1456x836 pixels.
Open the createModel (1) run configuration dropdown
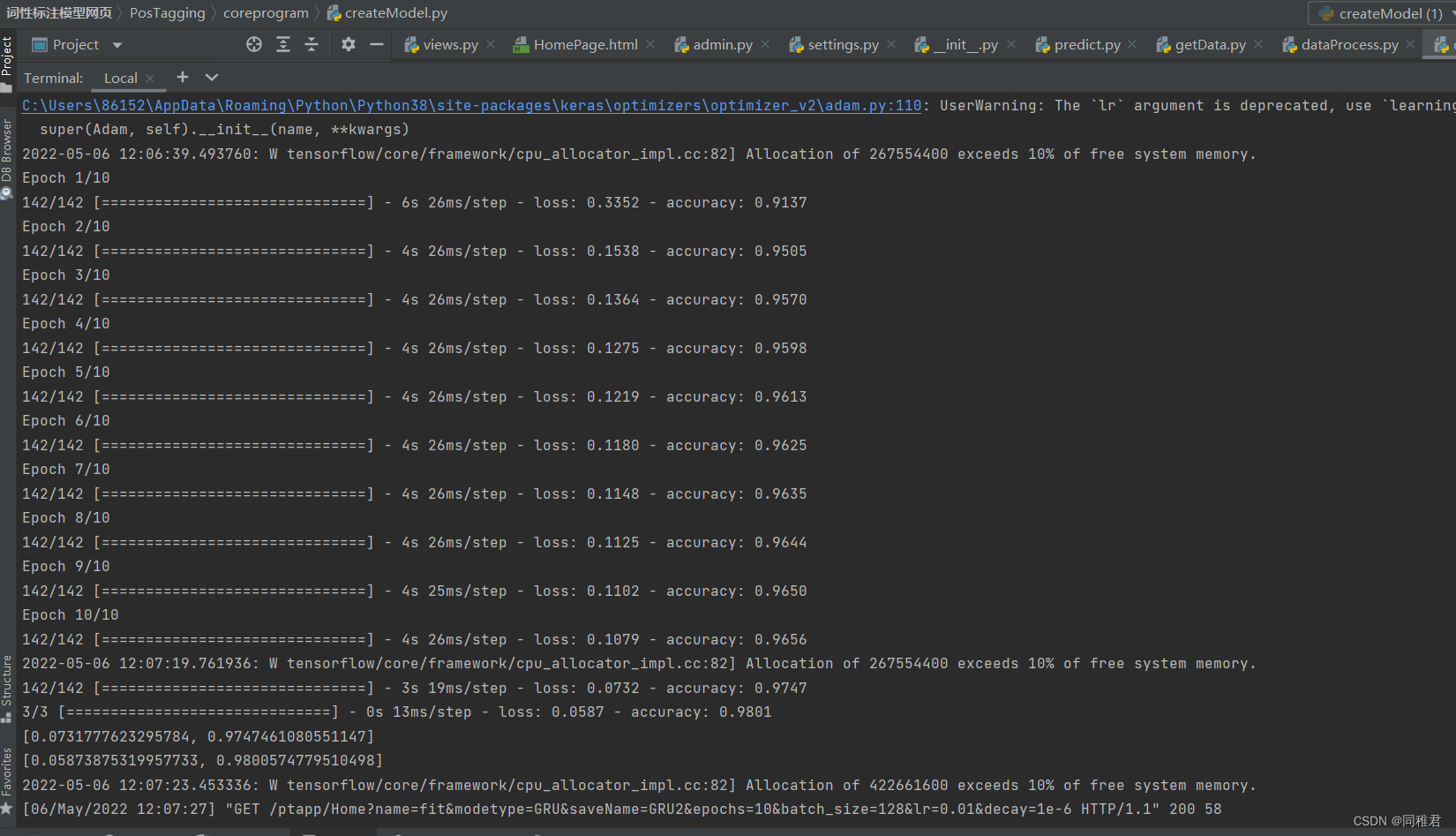pyautogui.click(x=1381, y=13)
